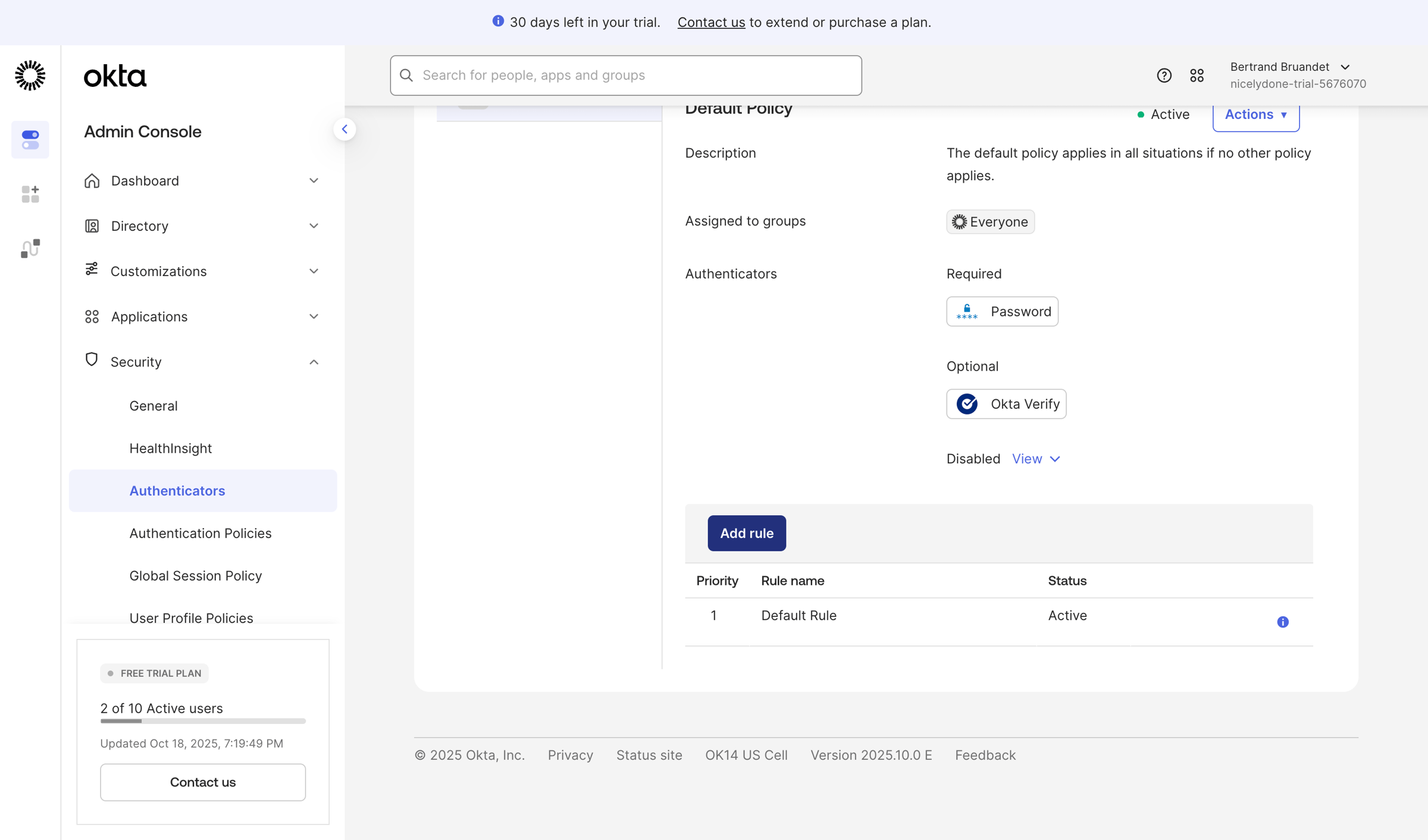Click the Default Rule info icon
This screenshot has height=840, width=1428.
point(1282,622)
